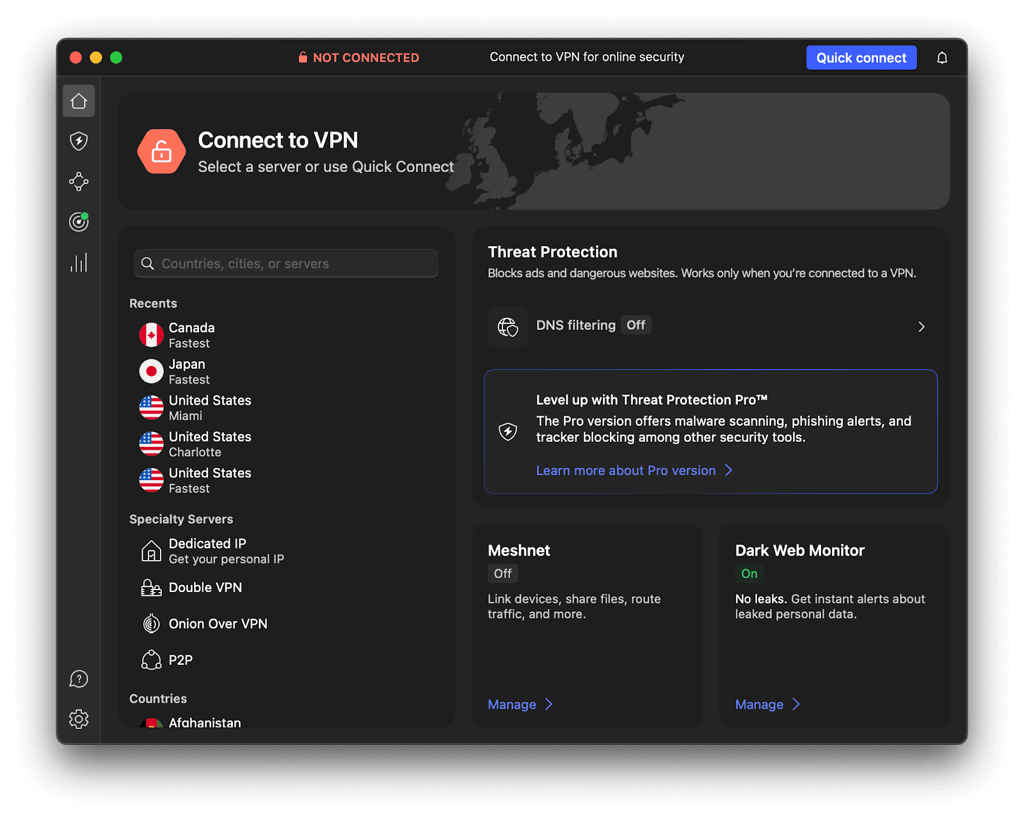Open statistics bar chart sidebar icon
1024x819 pixels.
(x=79, y=263)
